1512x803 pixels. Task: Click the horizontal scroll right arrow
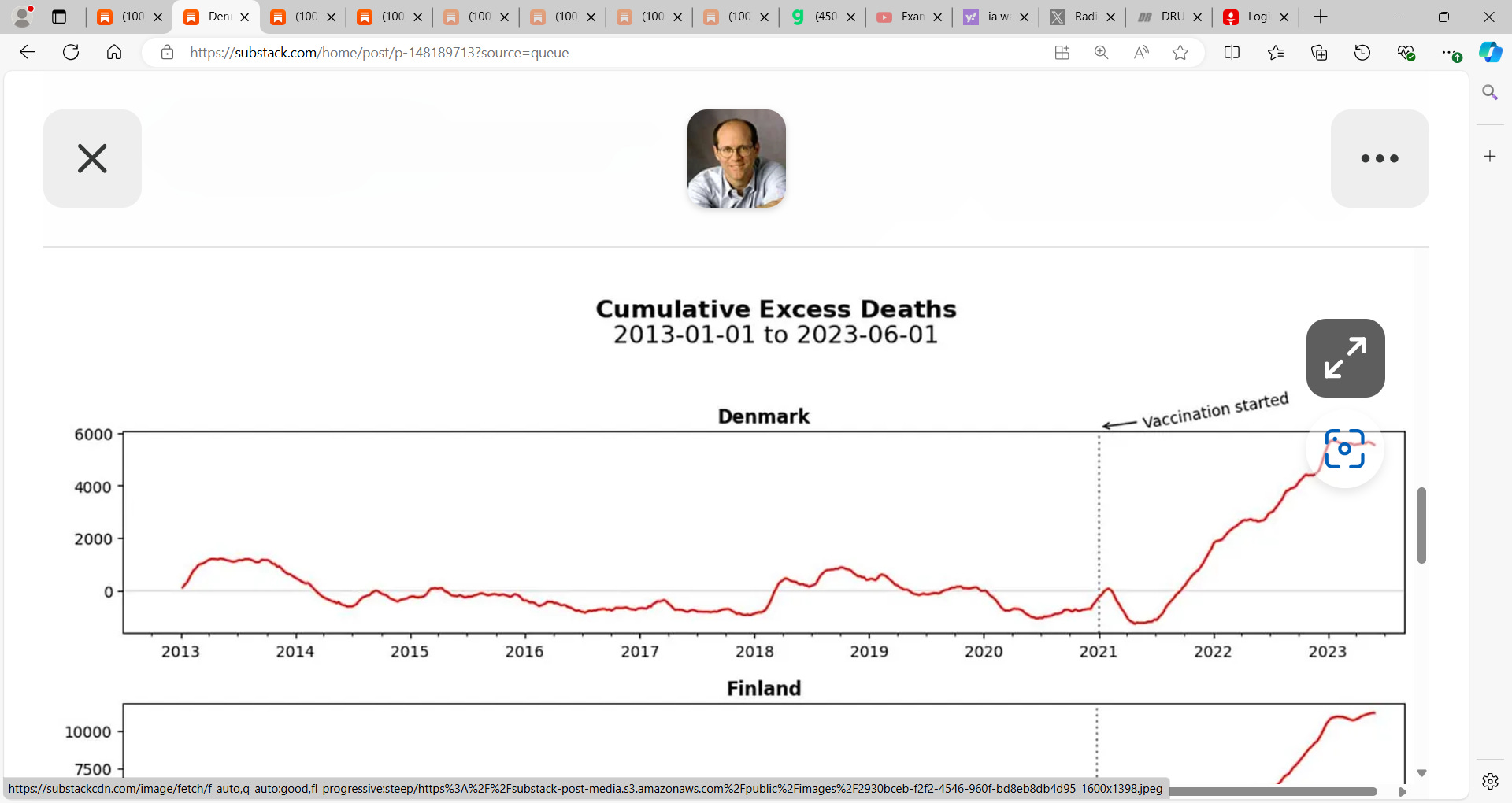(x=1403, y=791)
